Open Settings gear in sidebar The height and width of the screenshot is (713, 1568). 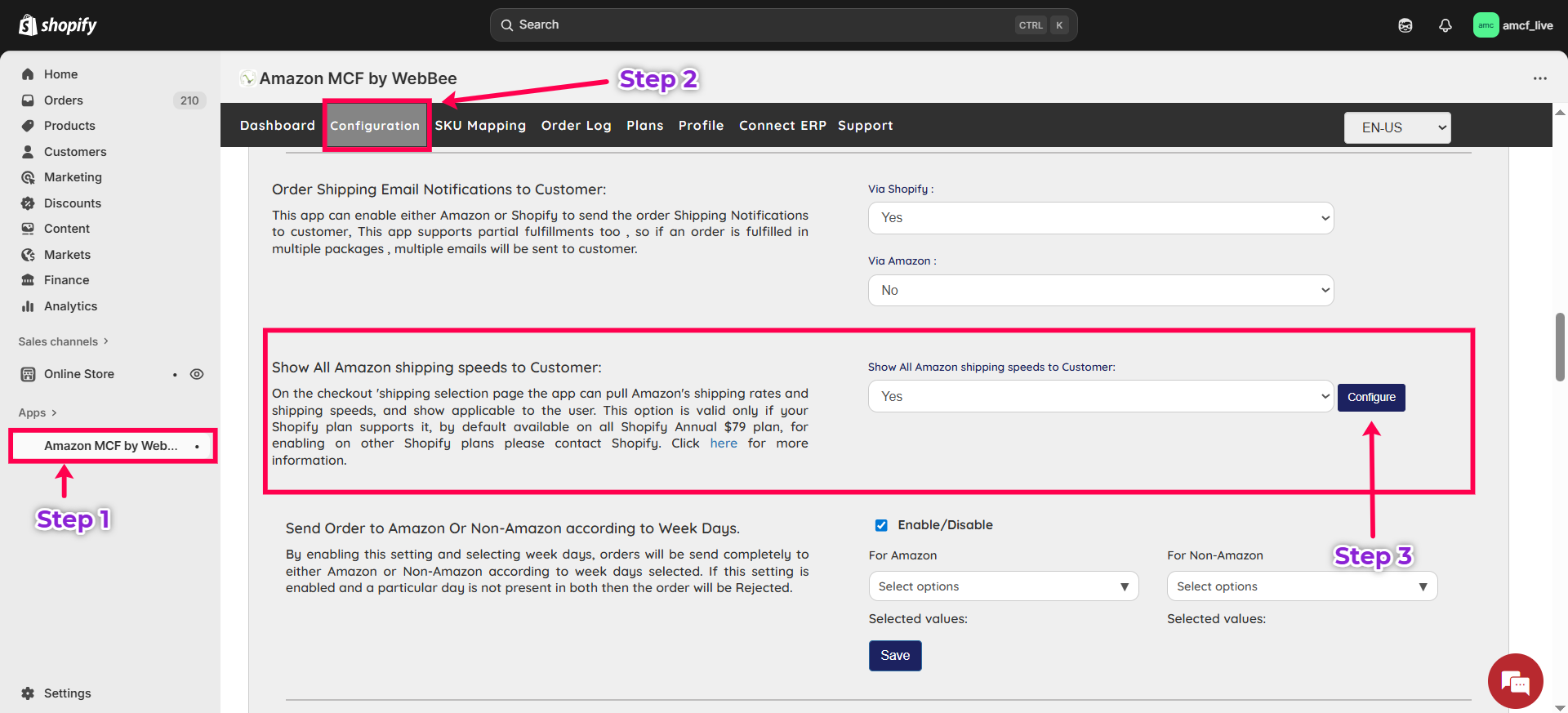click(29, 693)
